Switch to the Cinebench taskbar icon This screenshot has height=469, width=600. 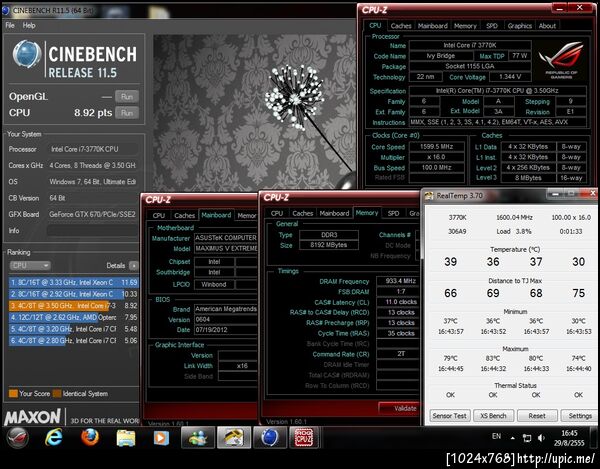(270, 438)
